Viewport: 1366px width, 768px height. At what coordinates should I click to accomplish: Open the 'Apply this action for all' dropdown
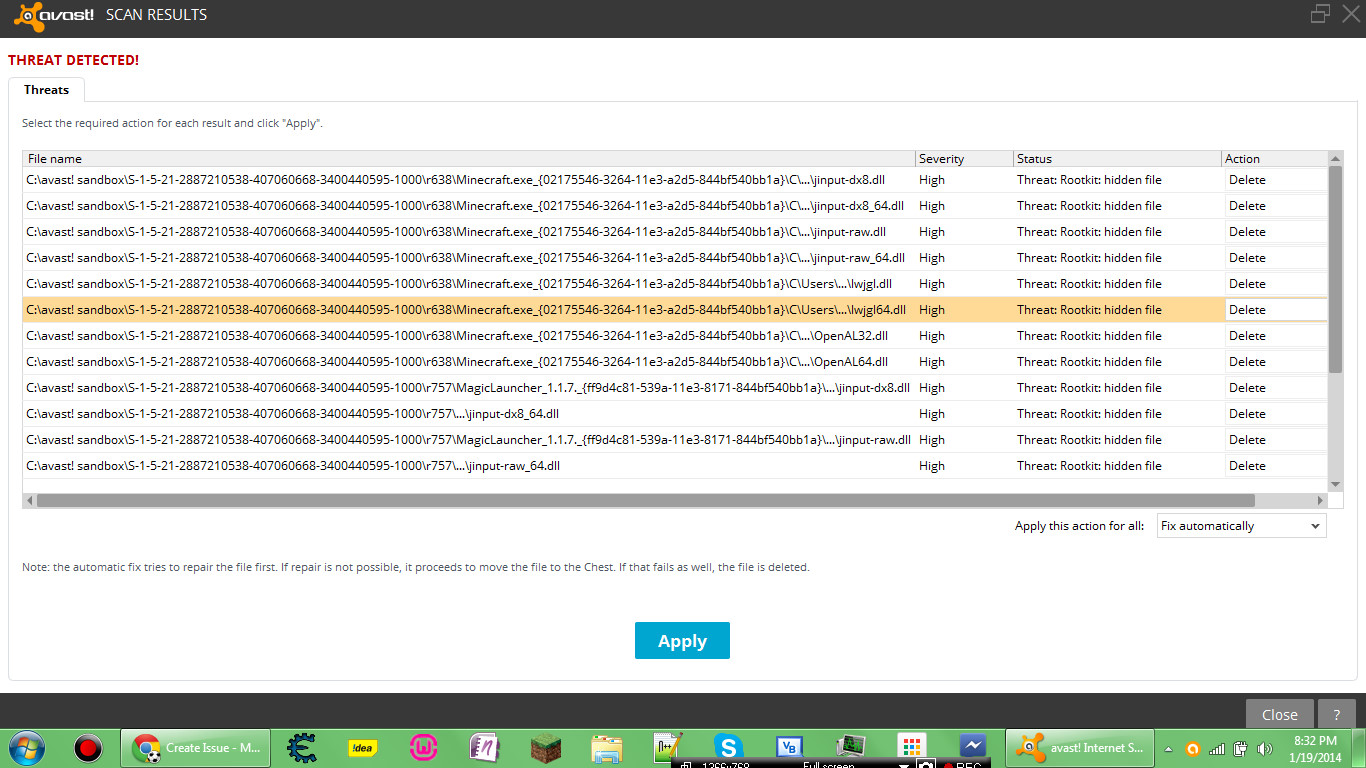pos(1241,526)
